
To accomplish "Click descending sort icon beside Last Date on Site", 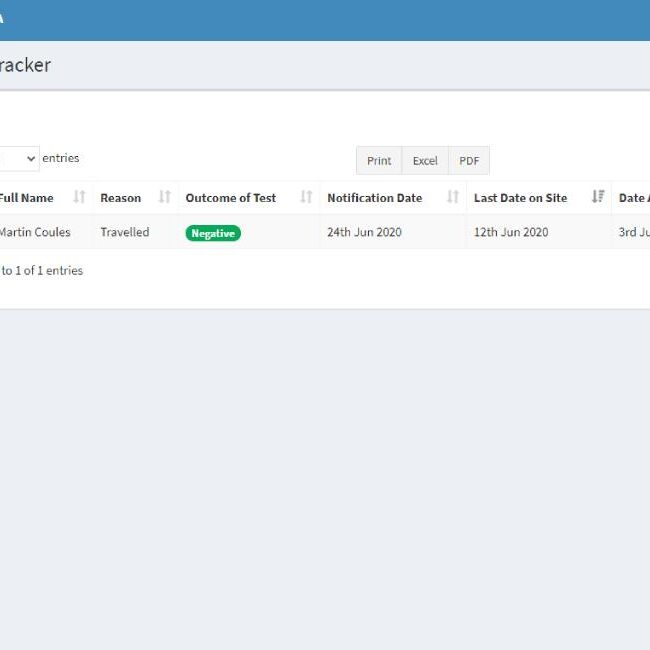I will pyautogui.click(x=598, y=197).
